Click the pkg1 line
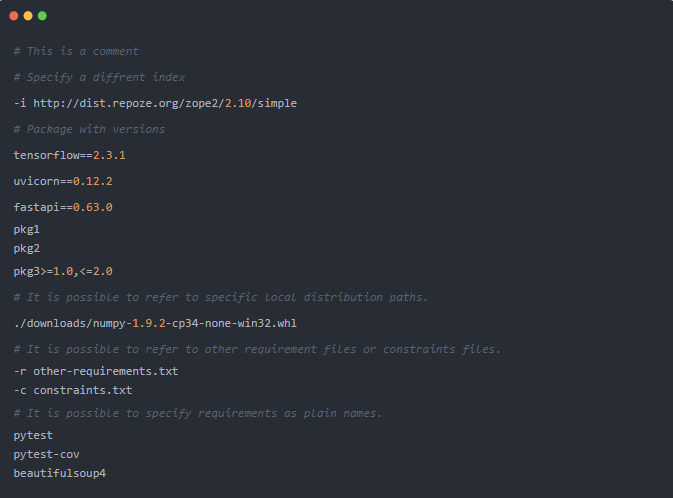Viewport: 673px width, 498px height. 27,229
